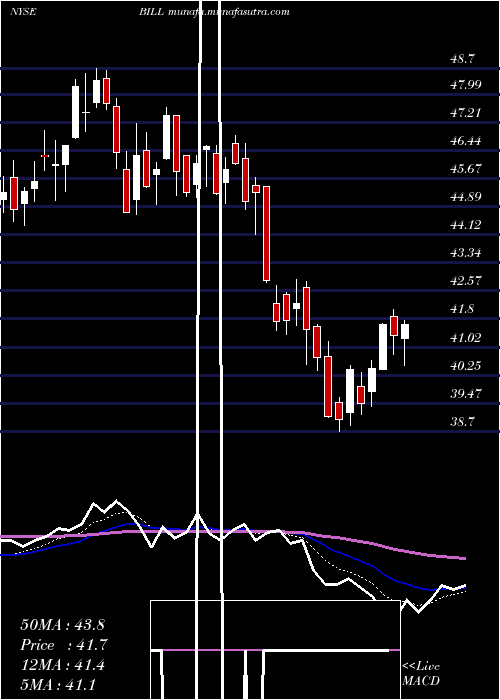Screen dimensions: 500x700
Task: Click the 44.12 price axis label
Action: 466,225
